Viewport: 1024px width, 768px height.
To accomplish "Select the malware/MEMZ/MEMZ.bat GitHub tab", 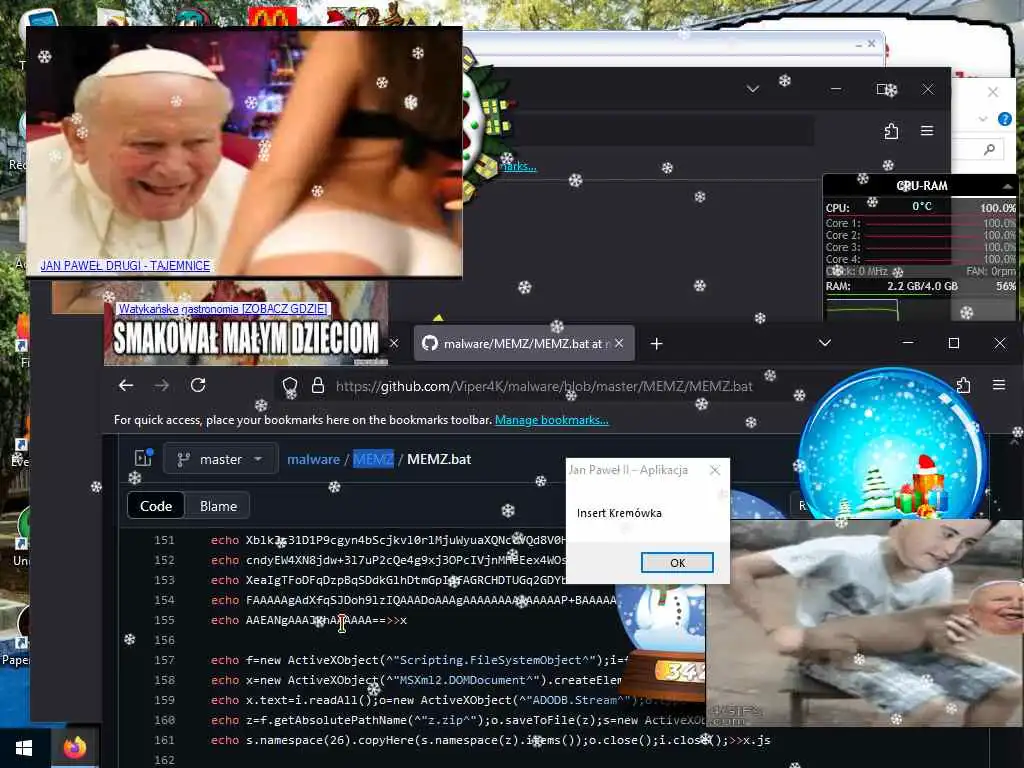I will click(x=524, y=344).
